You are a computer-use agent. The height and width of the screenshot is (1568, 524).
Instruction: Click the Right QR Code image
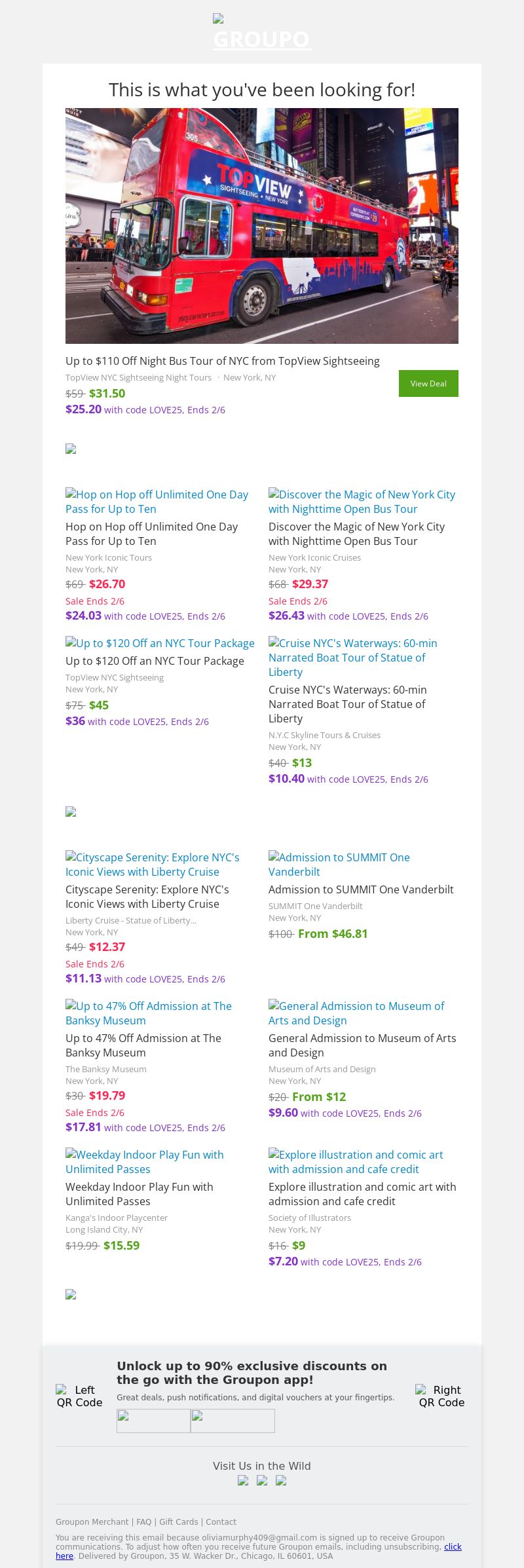click(441, 1396)
